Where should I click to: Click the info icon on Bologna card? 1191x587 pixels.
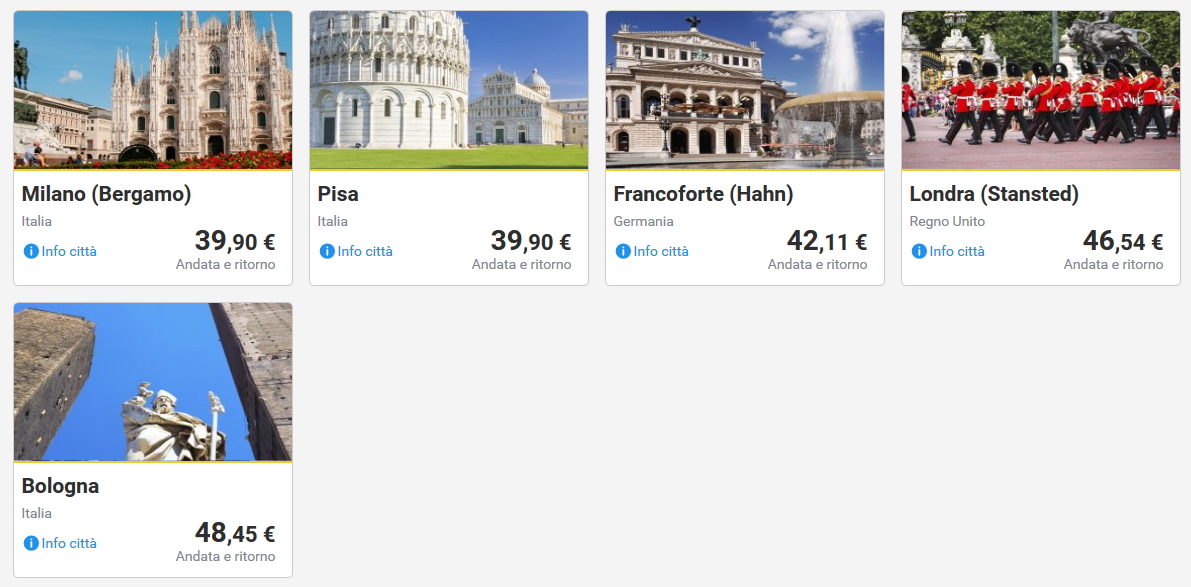point(31,543)
